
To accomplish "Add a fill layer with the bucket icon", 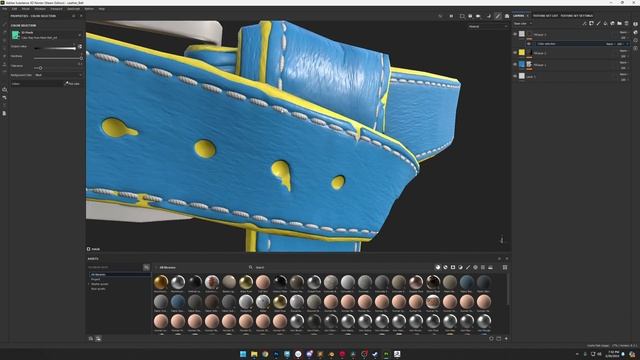I will pyautogui.click(x=605, y=24).
